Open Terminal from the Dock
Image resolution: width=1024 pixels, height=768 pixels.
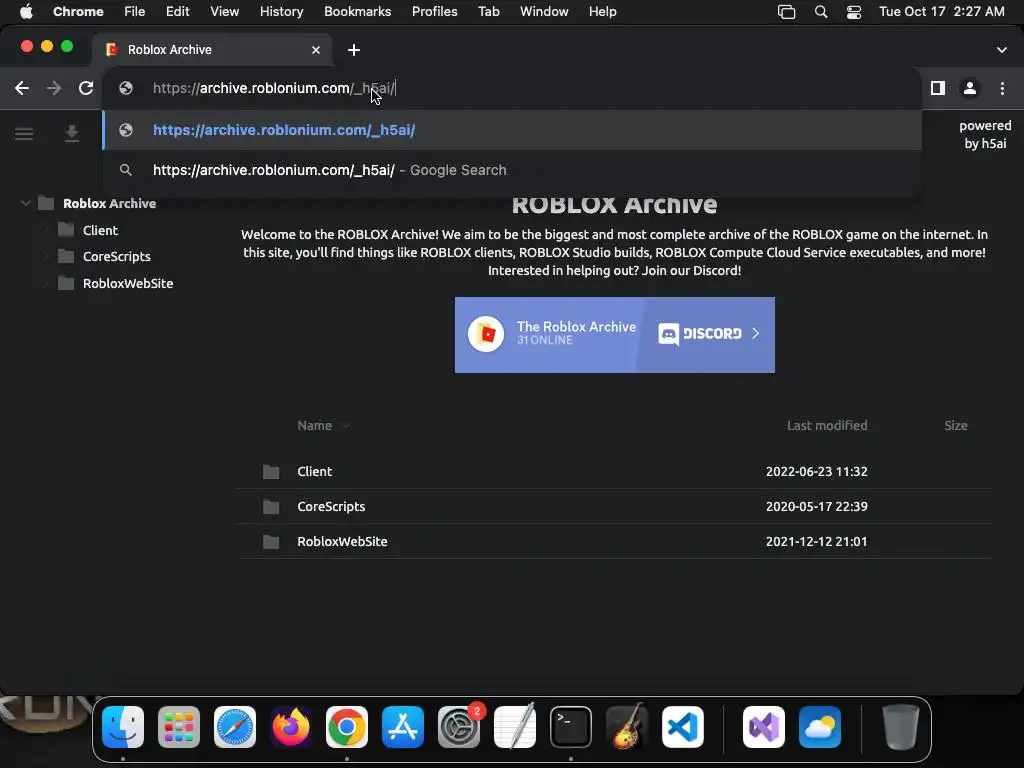point(571,727)
